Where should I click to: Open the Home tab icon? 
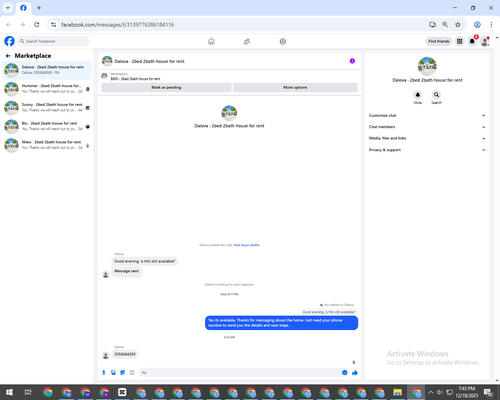[x=211, y=41]
